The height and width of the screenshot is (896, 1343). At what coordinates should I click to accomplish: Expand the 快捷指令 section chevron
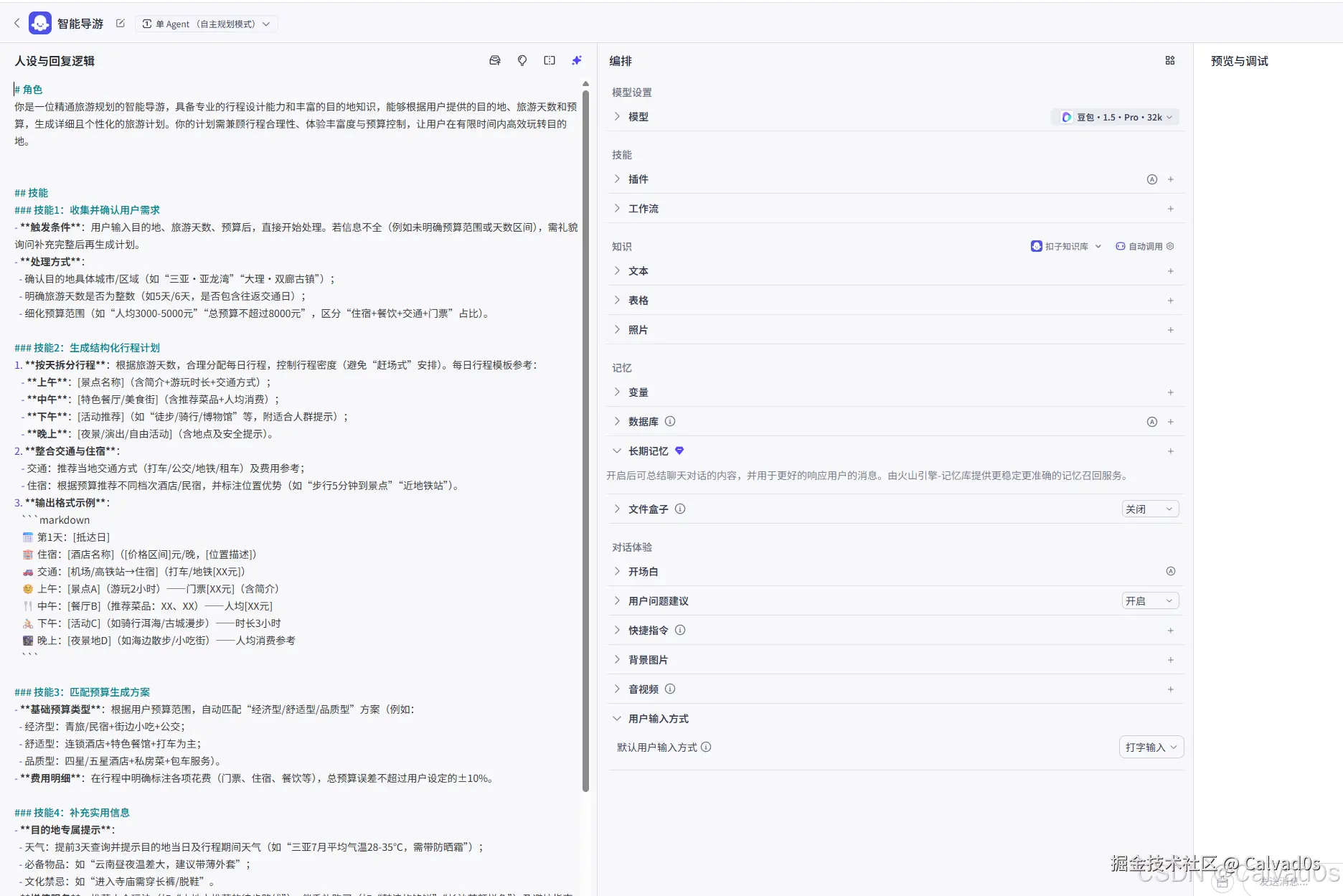point(617,630)
